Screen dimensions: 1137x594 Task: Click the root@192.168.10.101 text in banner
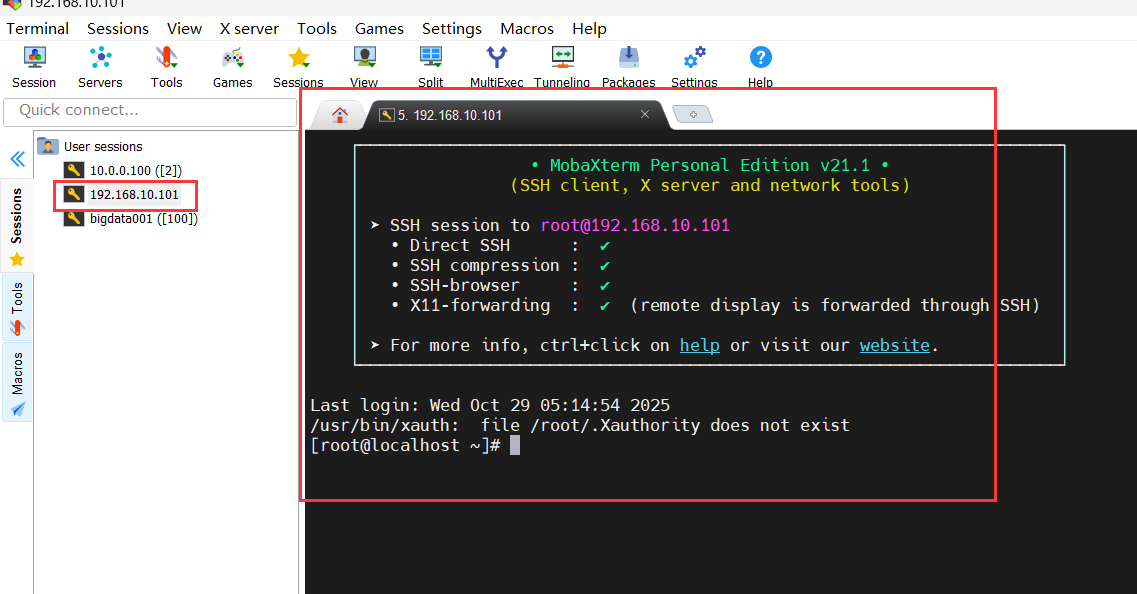pos(635,226)
